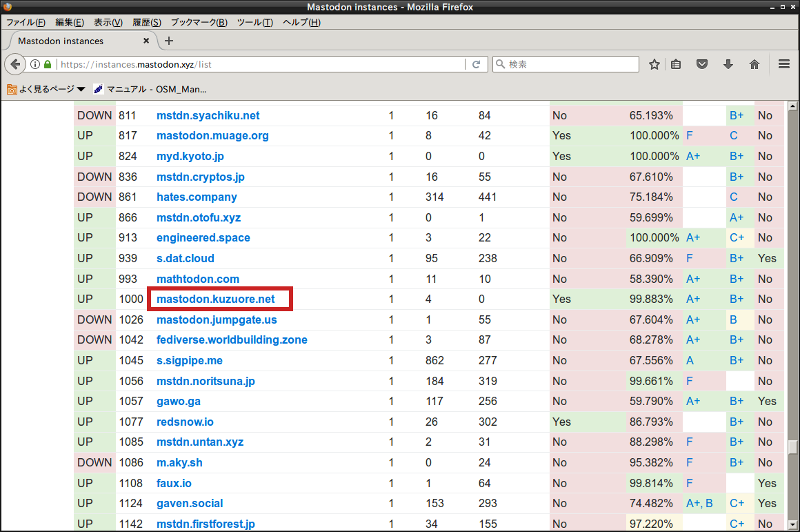Open the bookmarks list icon
Image resolution: width=800 pixels, height=532 pixels.
click(676, 64)
